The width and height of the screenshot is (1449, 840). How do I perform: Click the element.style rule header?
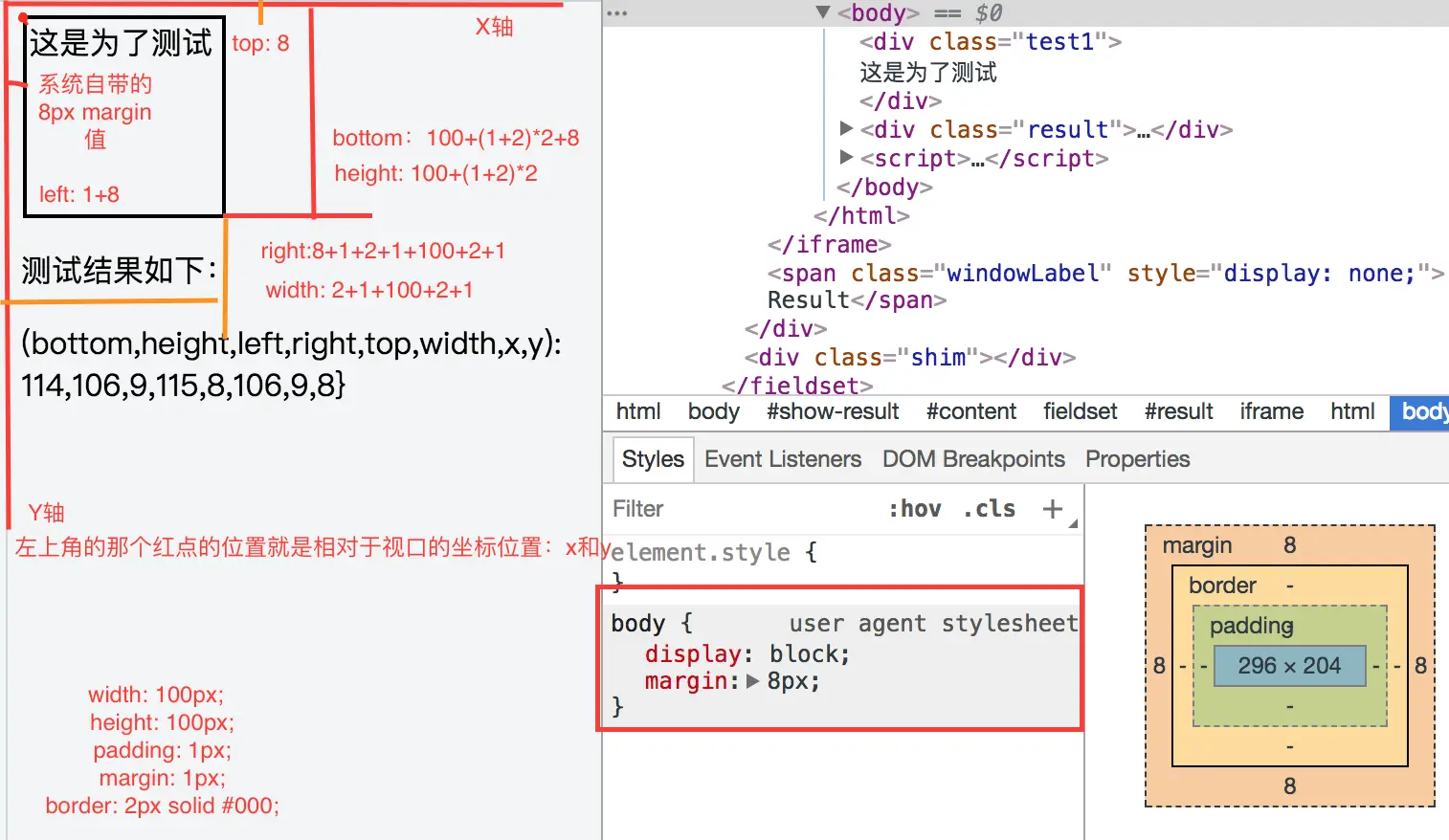[714, 553]
